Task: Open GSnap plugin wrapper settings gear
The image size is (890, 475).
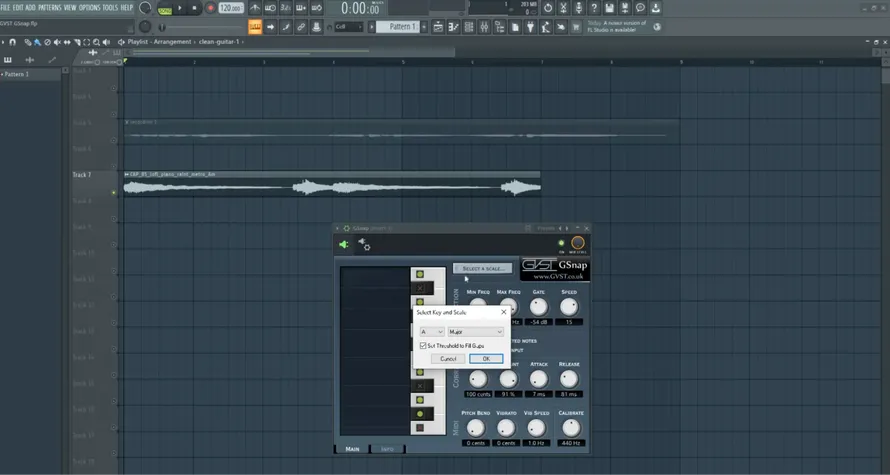Action: click(364, 245)
